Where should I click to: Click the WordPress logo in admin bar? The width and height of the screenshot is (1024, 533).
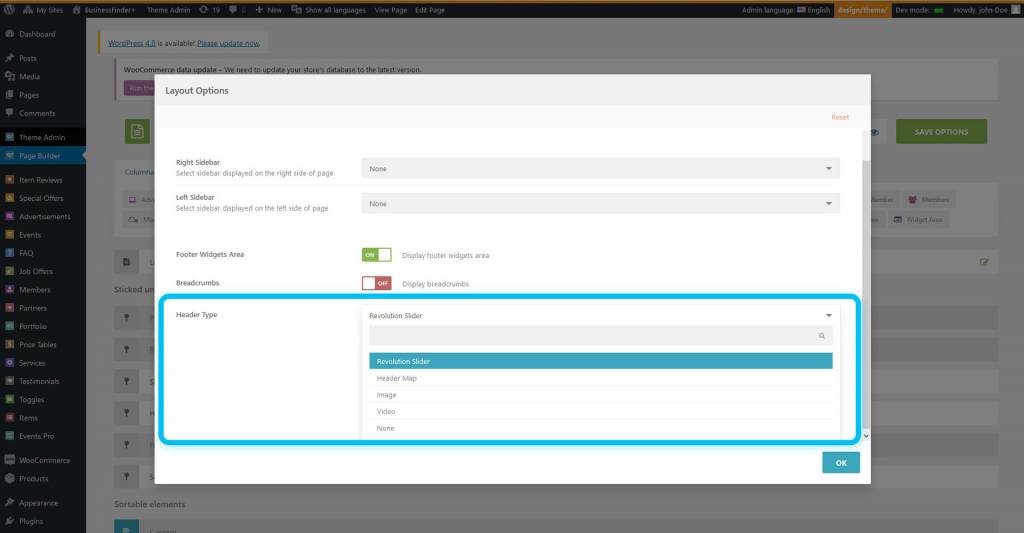[x=9, y=10]
